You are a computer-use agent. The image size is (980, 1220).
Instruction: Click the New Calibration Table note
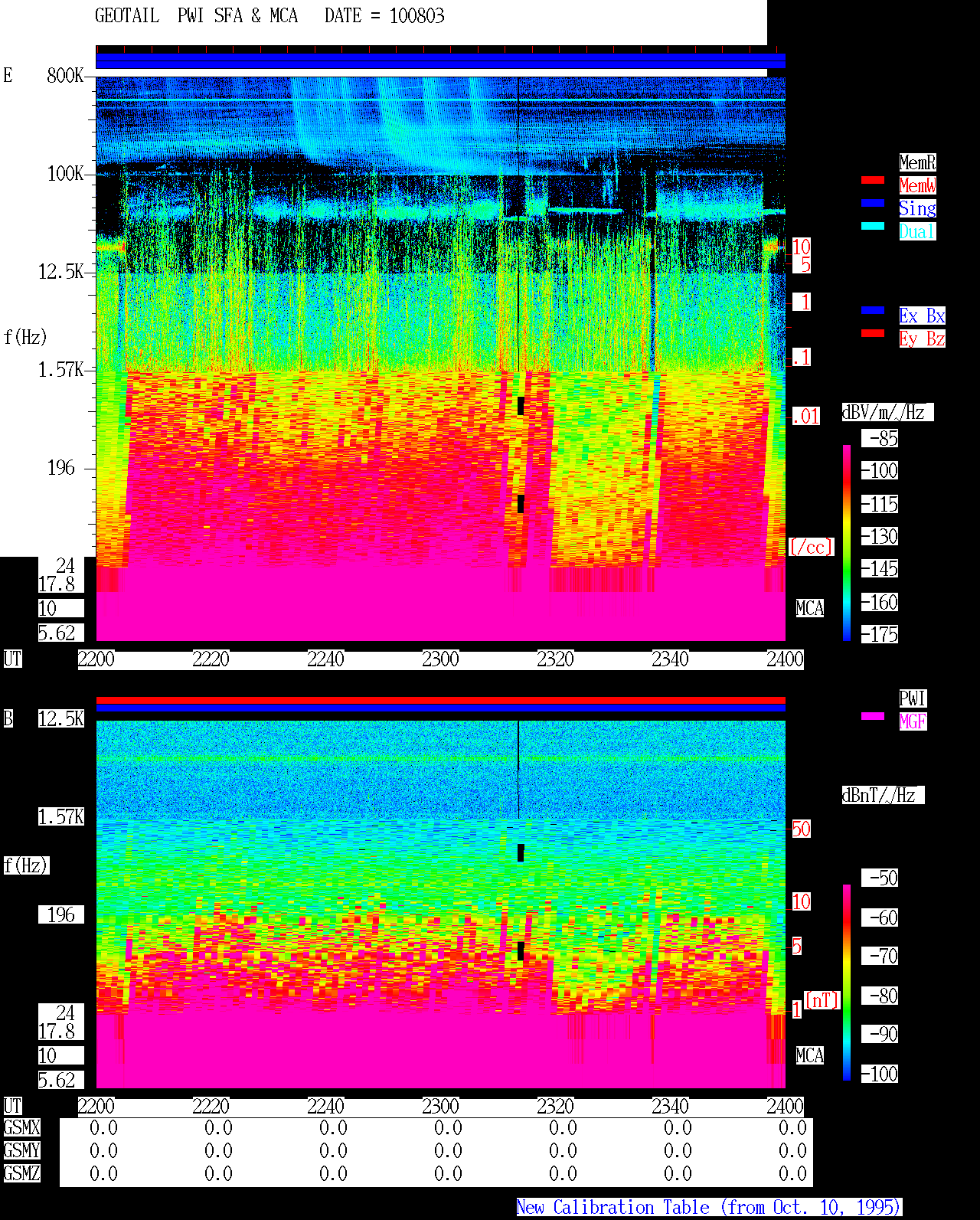[x=709, y=1208]
